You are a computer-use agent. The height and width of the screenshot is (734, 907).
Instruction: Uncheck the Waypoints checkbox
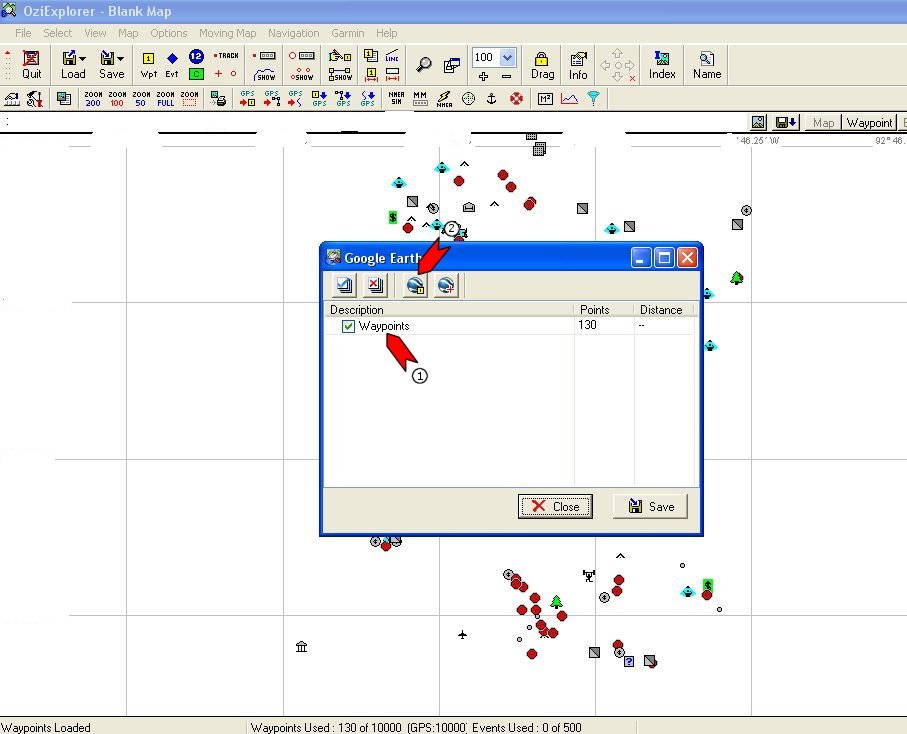tap(348, 326)
